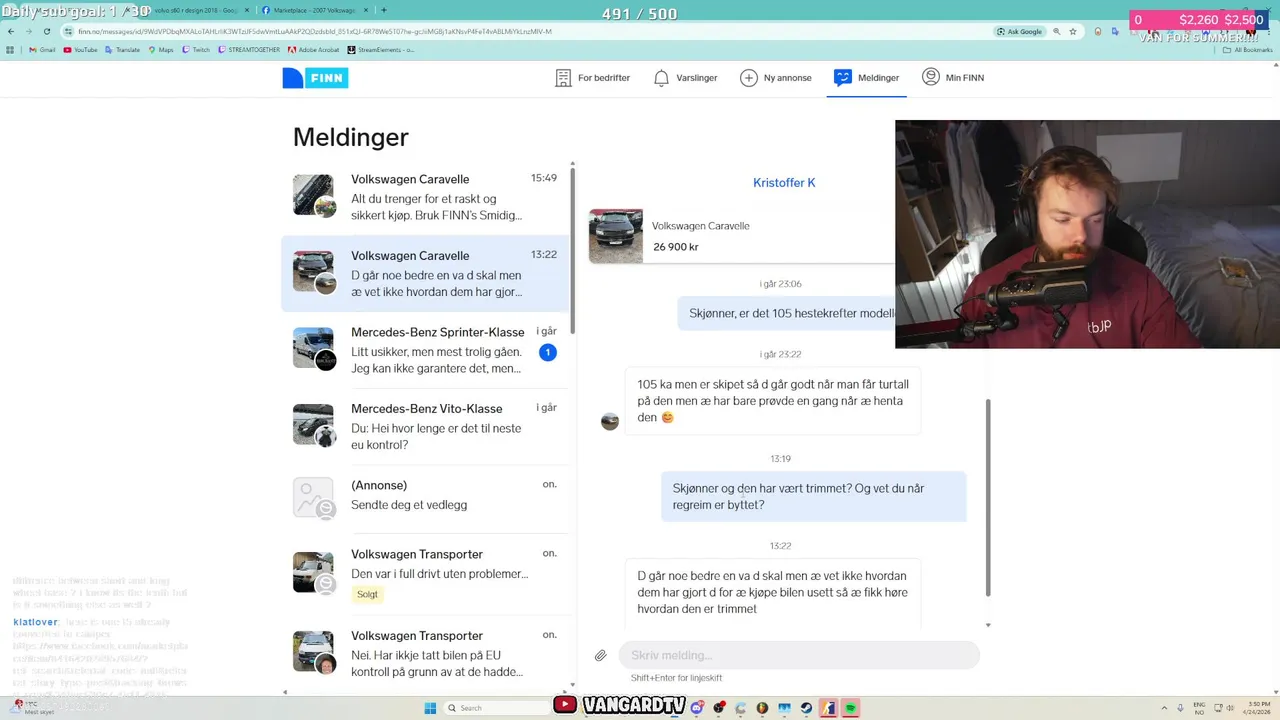Open the Translate bookmark
The height and width of the screenshot is (720, 1280).
coord(123,49)
